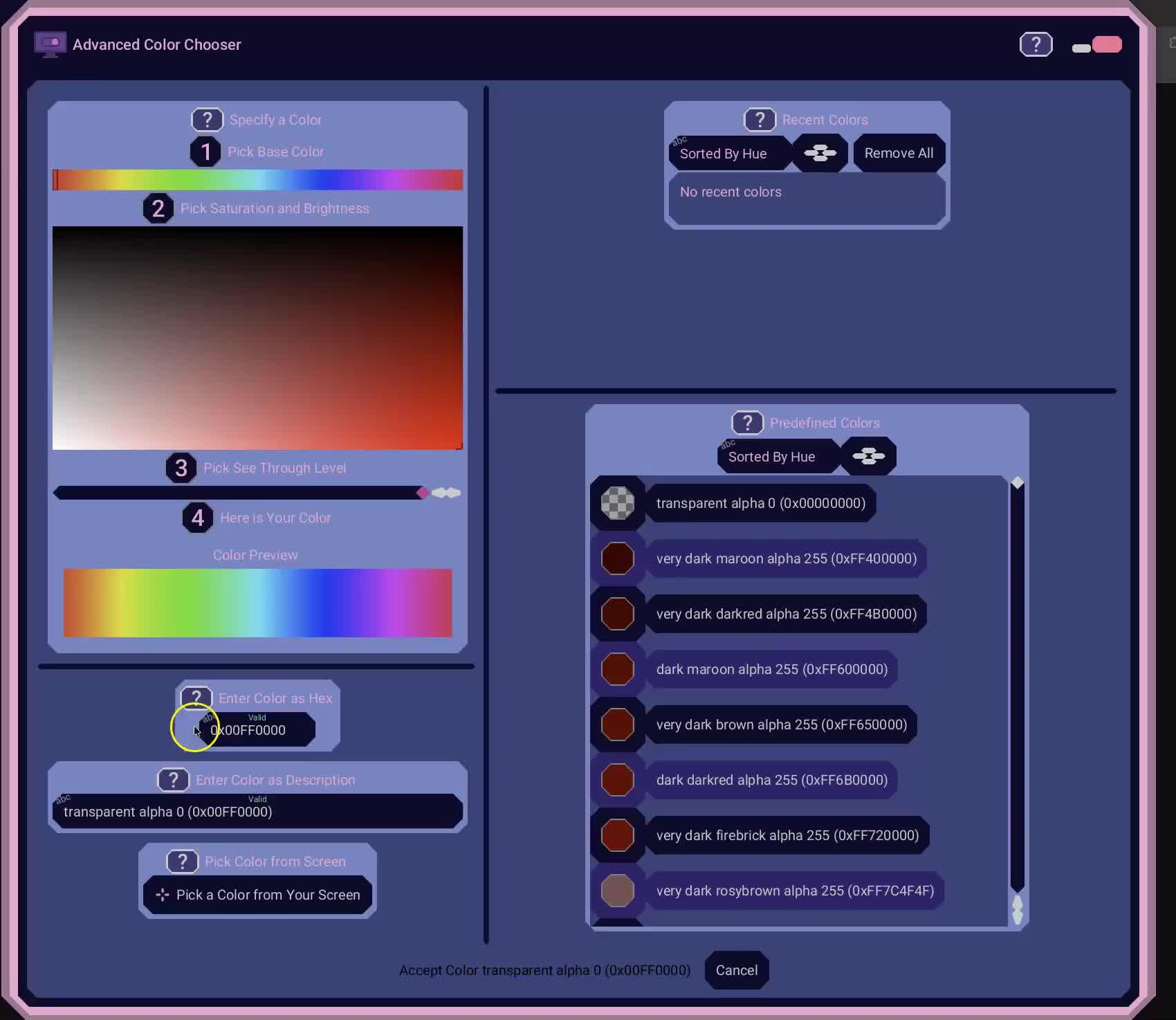Open help for Pick Color from Screen
The width and height of the screenshot is (1176, 1020).
[182, 862]
